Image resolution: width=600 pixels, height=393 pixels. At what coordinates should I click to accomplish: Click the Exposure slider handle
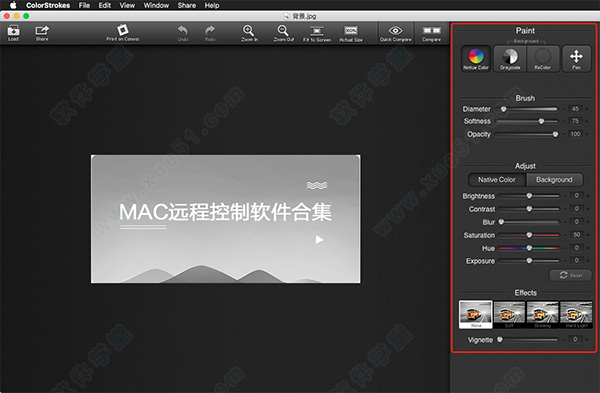529,261
